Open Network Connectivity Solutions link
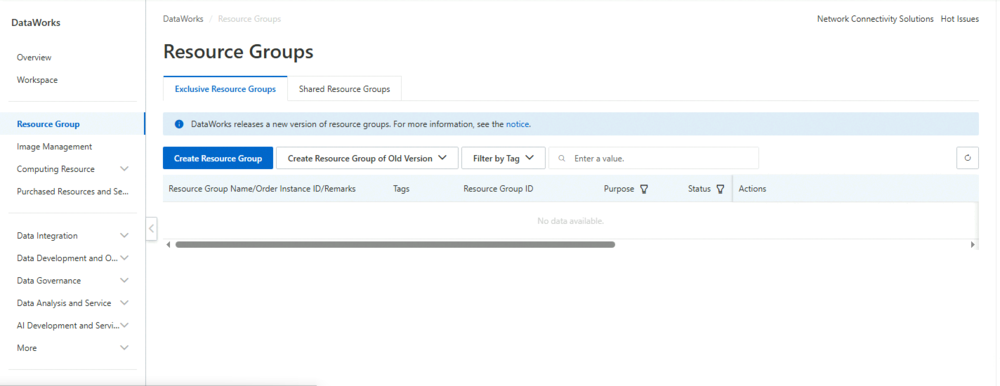 [875, 19]
